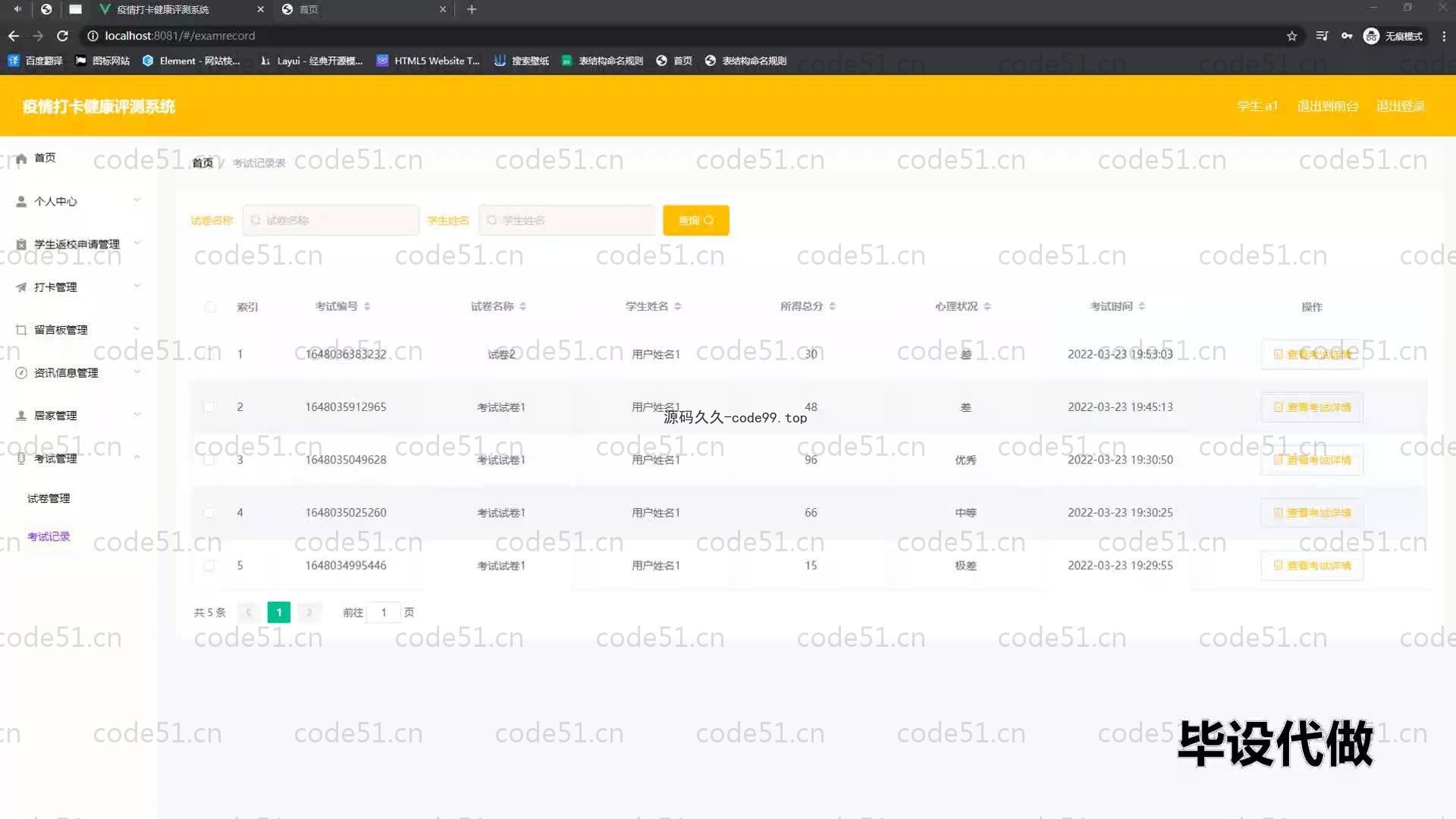The image size is (1456, 819).
Task: Open the 百度翻译 bookmark
Action: pyautogui.click(x=35, y=61)
